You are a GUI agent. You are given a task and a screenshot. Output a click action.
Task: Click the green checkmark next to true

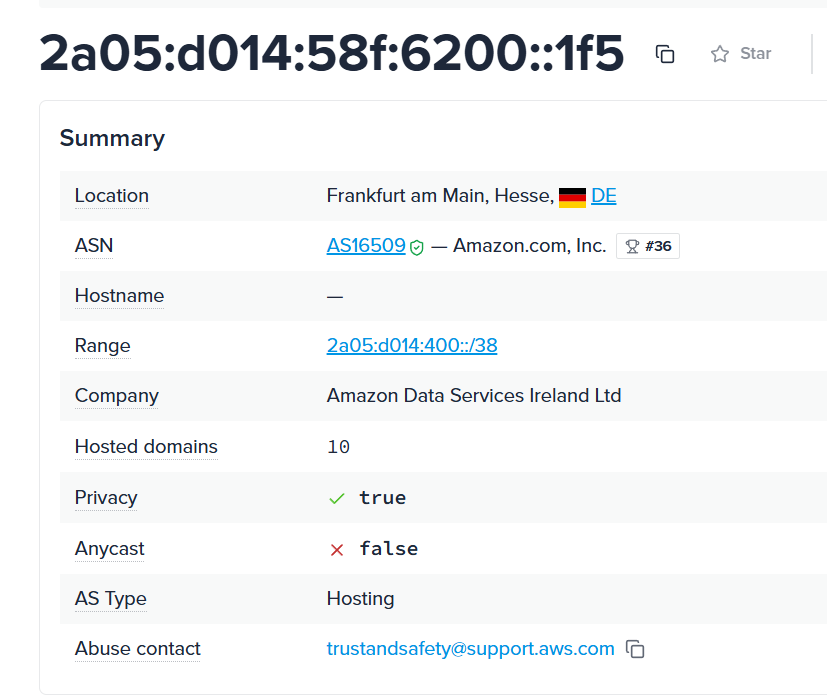click(336, 498)
